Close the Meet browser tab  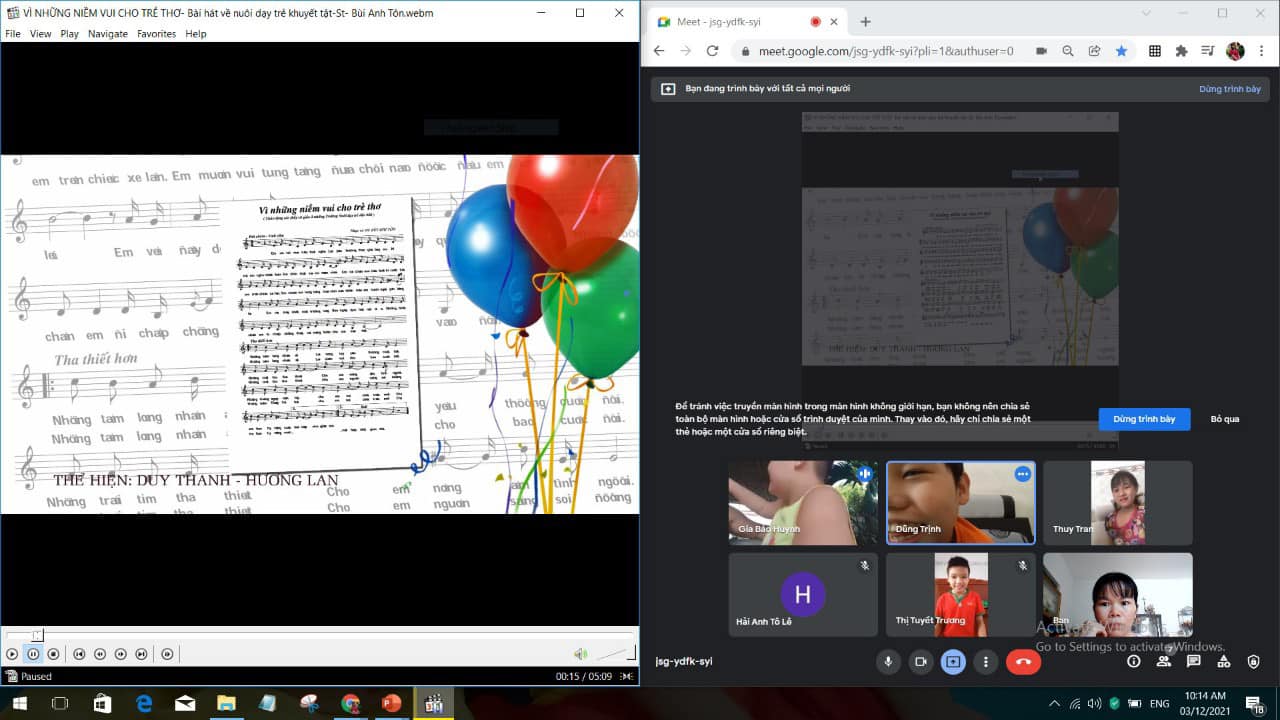point(834,22)
